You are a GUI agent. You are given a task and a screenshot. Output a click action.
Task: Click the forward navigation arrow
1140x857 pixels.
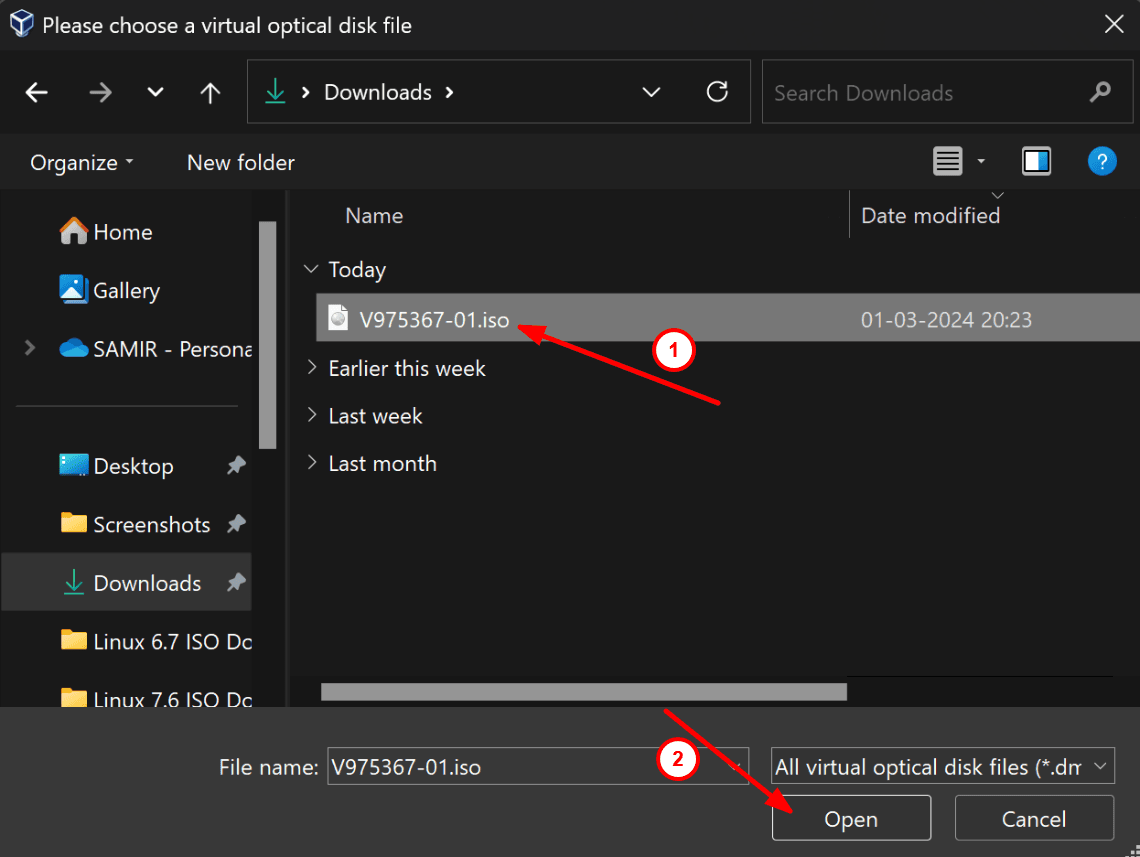pyautogui.click(x=100, y=92)
